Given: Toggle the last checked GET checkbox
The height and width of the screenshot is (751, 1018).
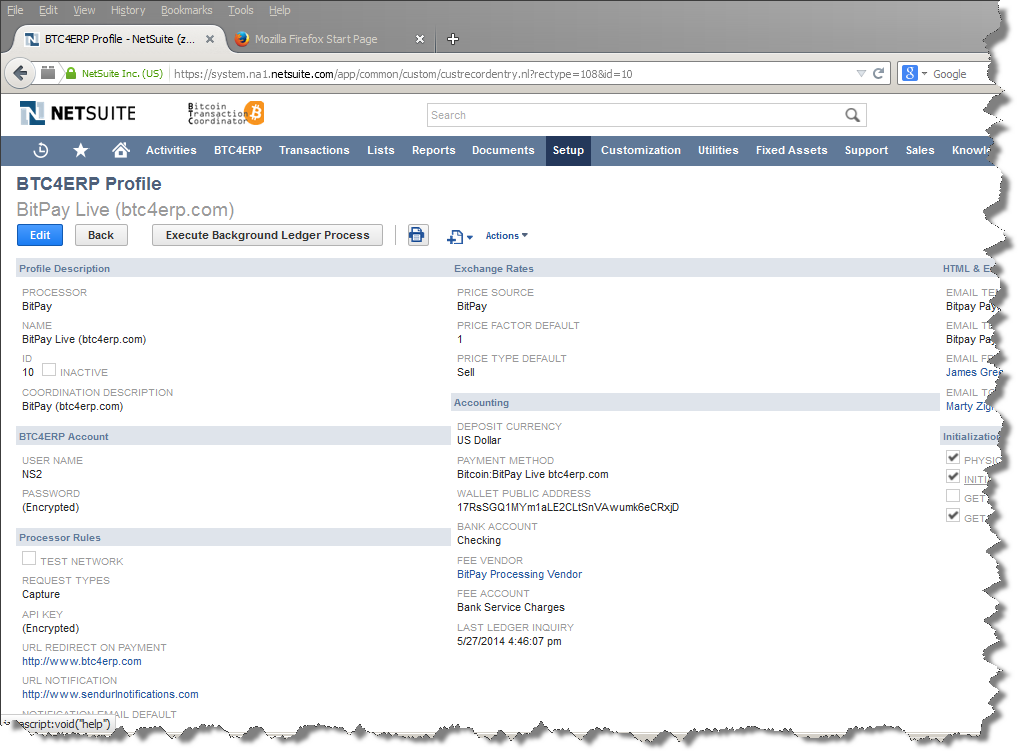Looking at the screenshot, I should pyautogui.click(x=953, y=515).
